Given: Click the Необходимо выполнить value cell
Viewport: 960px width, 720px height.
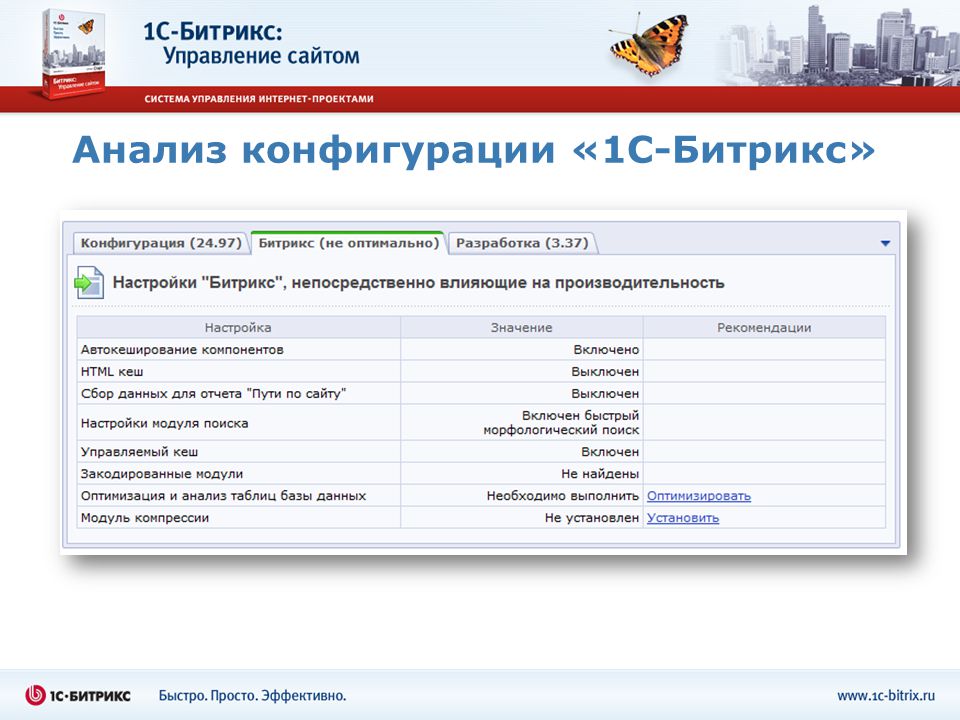Looking at the screenshot, I should tap(522, 496).
